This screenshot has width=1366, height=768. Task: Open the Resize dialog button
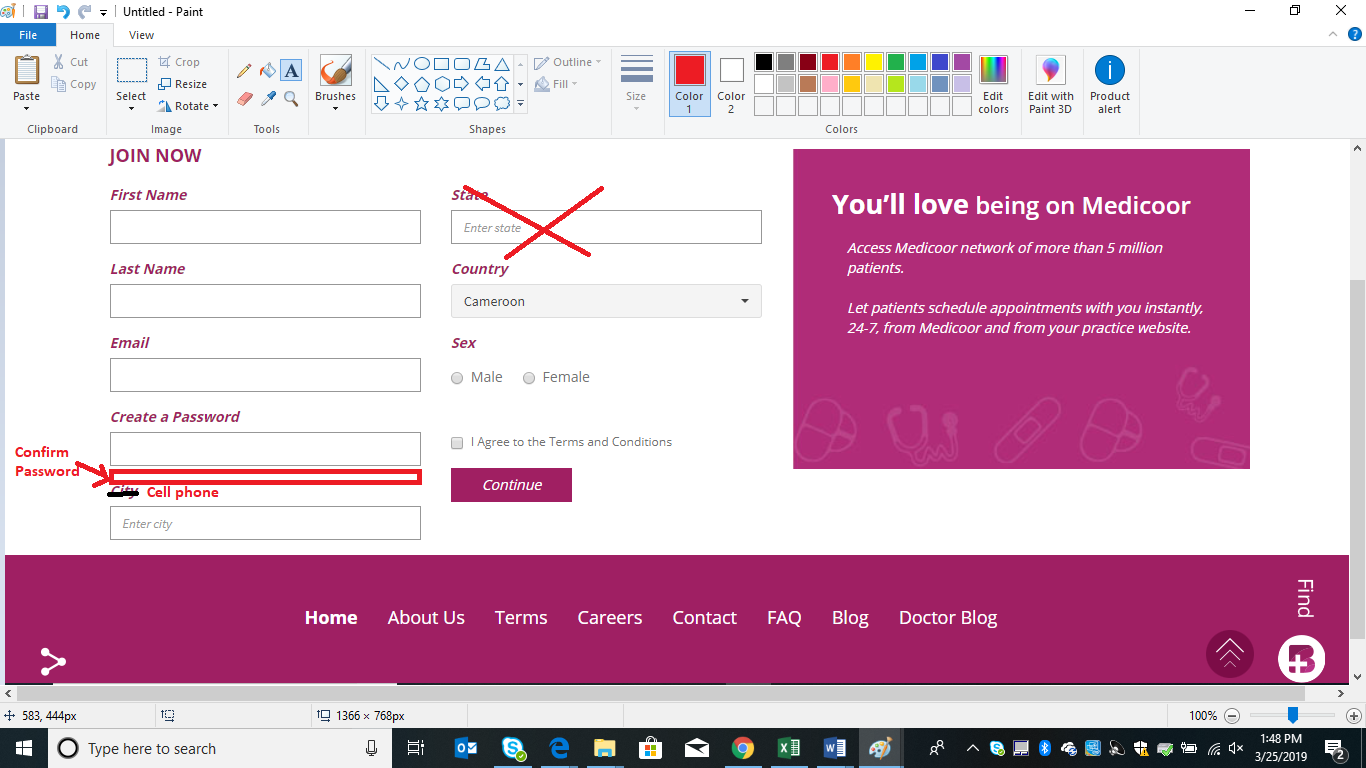coord(182,84)
